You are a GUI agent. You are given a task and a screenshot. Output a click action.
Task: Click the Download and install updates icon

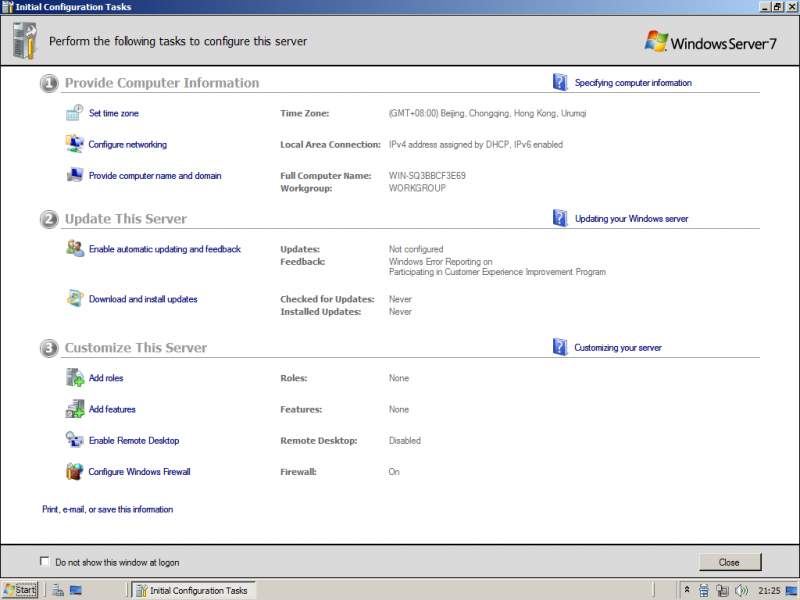coord(75,298)
